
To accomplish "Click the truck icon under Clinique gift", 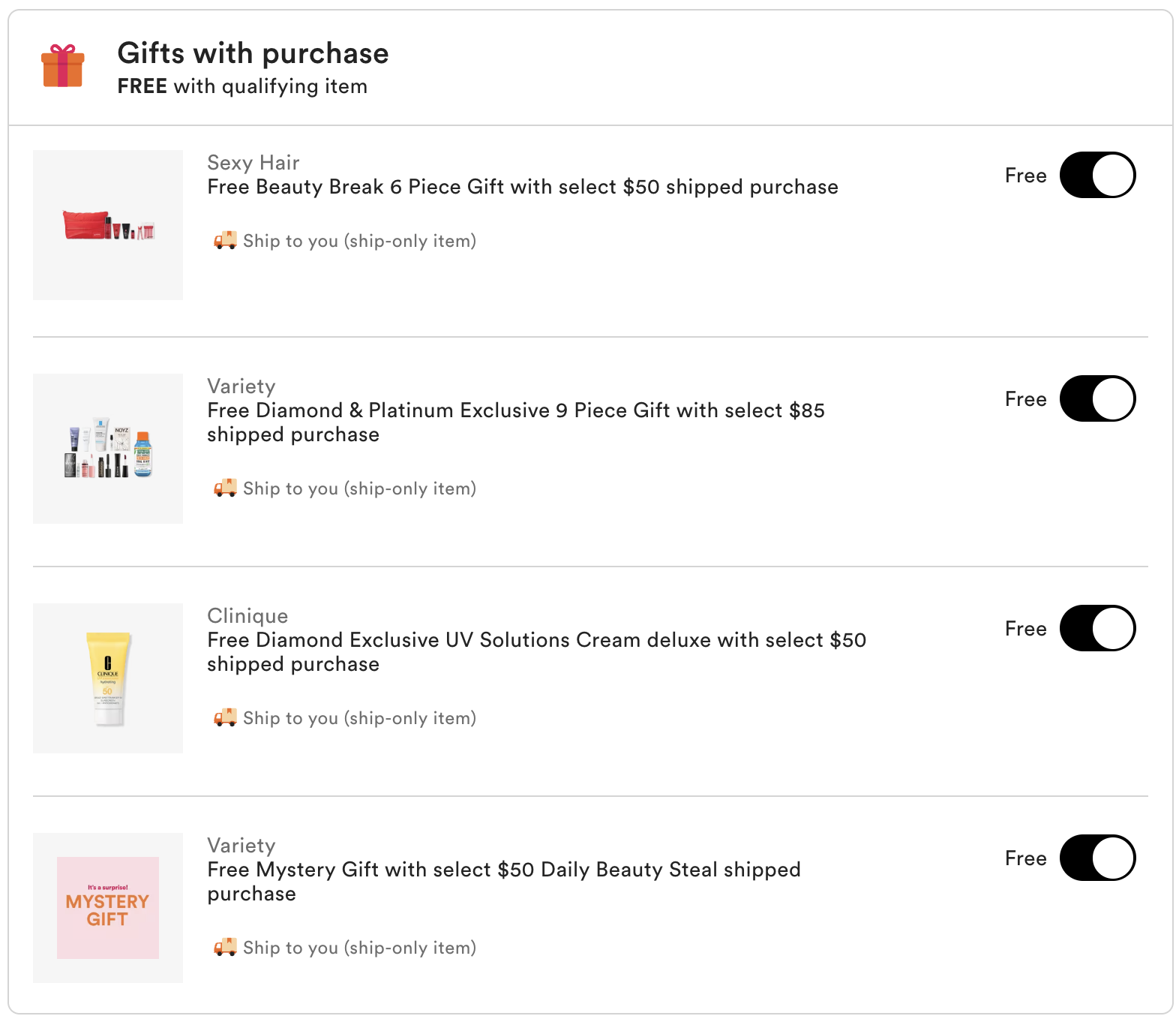I will tap(225, 717).
